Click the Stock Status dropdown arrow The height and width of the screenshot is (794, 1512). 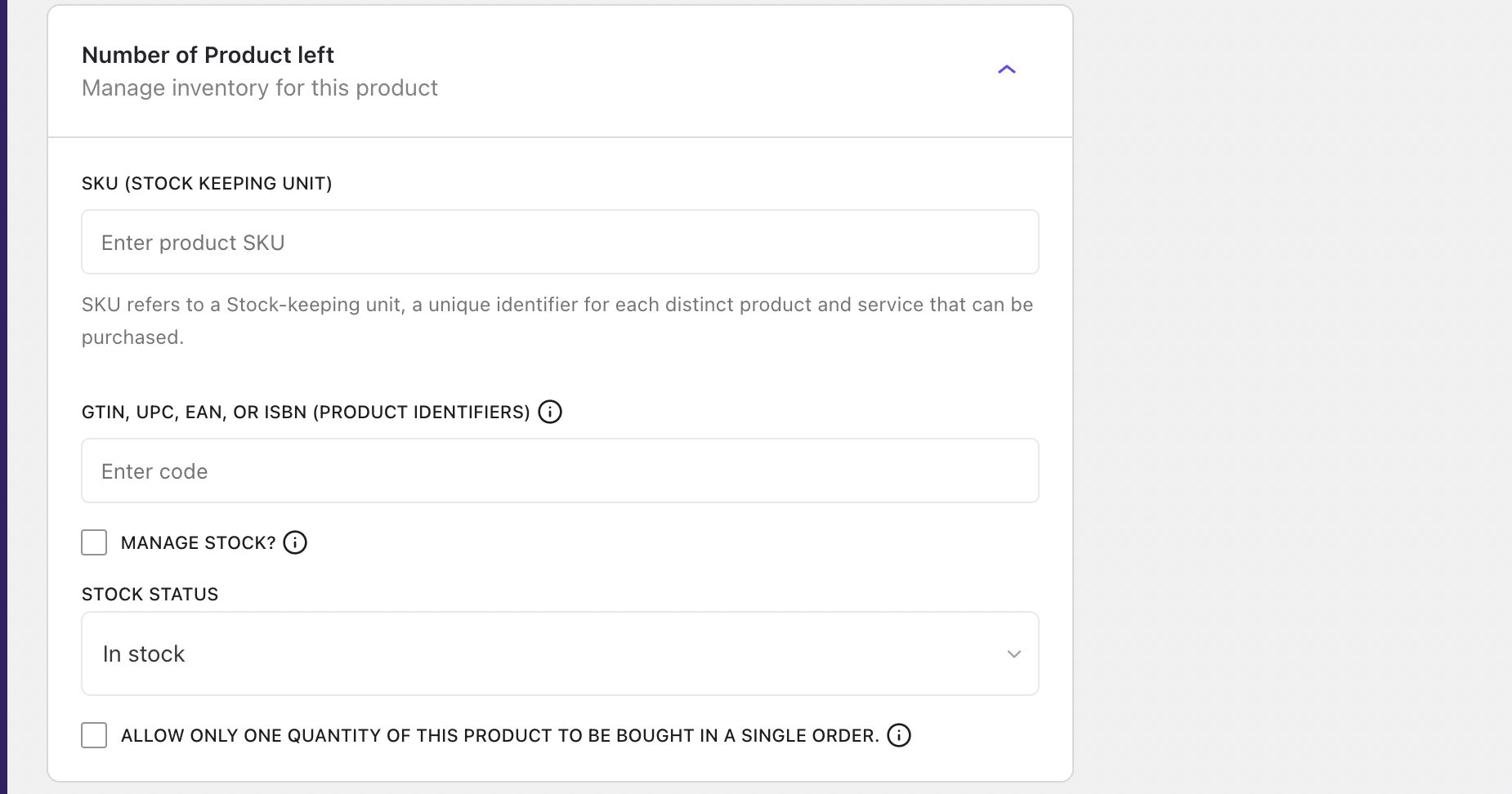[x=1013, y=653]
